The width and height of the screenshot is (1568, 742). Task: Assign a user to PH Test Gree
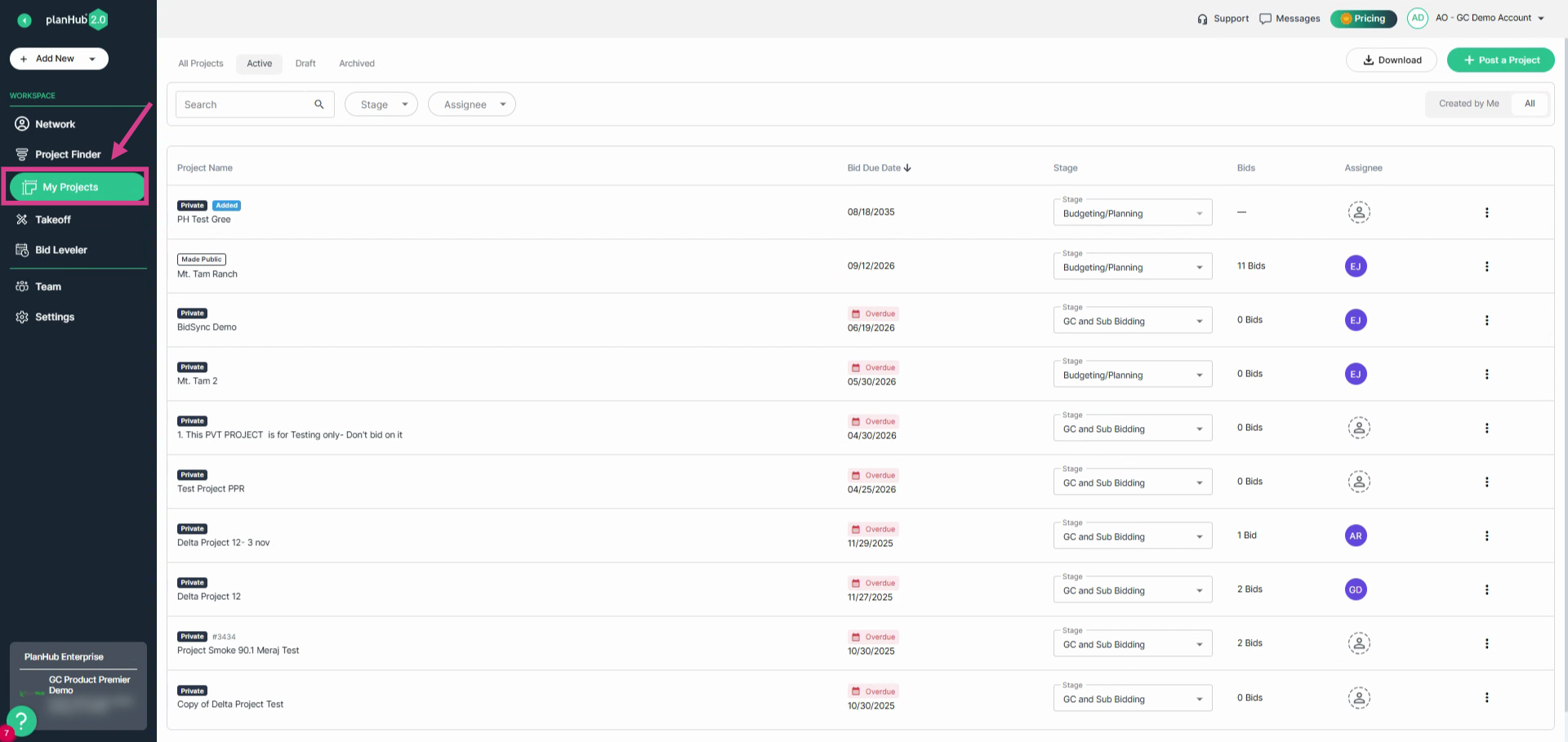(1359, 212)
